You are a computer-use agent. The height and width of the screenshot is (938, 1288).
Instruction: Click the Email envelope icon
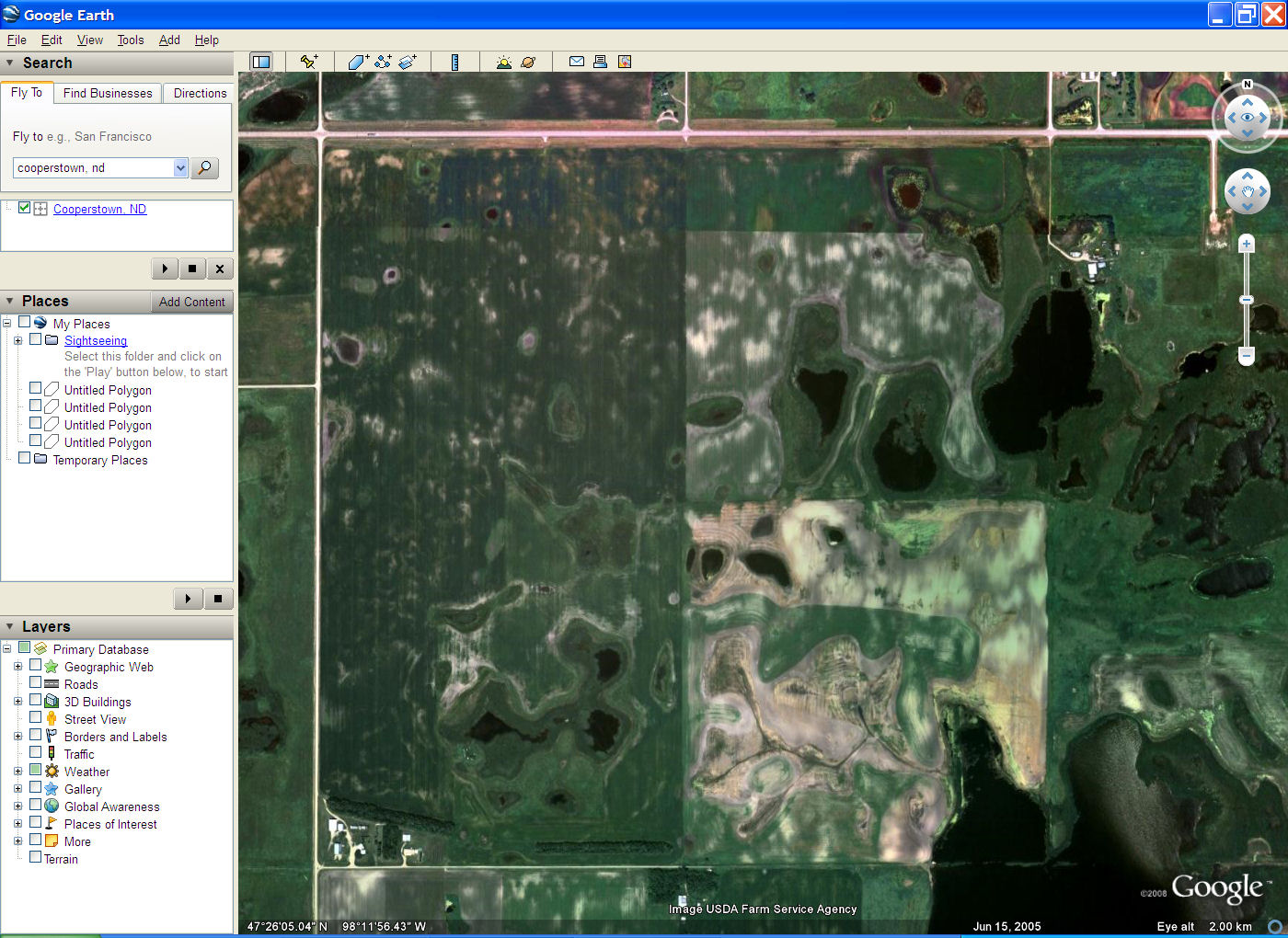577,62
